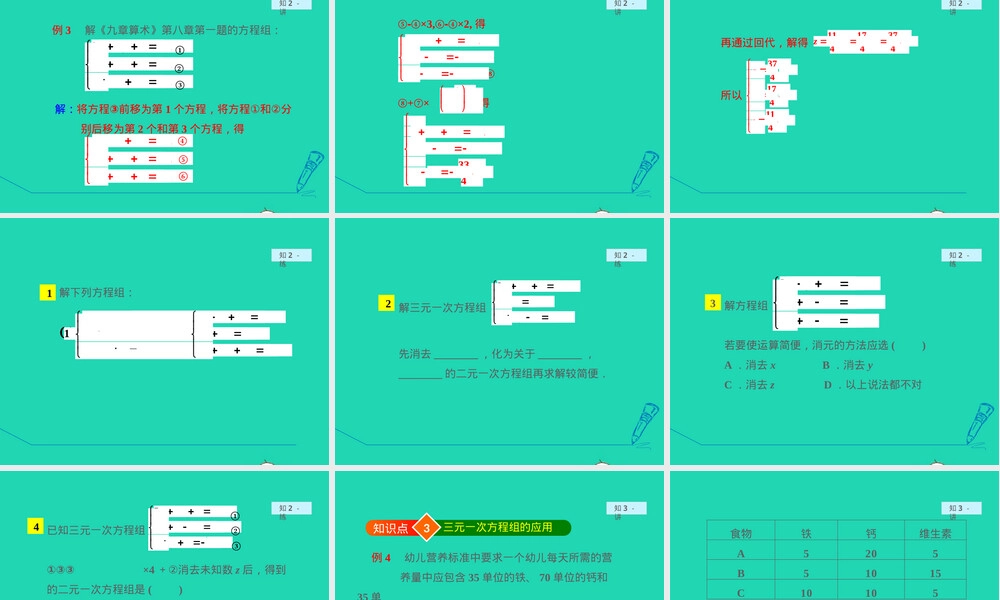Click the green 三元一次方程组的应用 banner
Screen dimensions: 1000x600
click(x=501, y=527)
